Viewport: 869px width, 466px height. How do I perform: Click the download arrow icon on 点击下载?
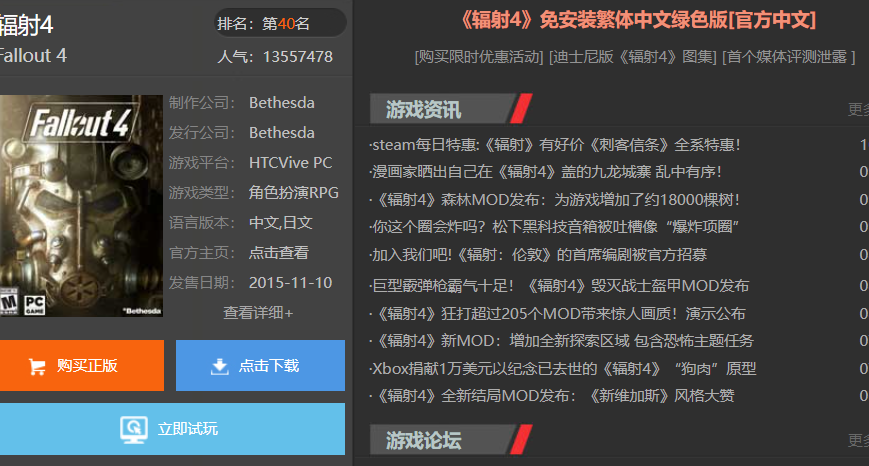(219, 366)
